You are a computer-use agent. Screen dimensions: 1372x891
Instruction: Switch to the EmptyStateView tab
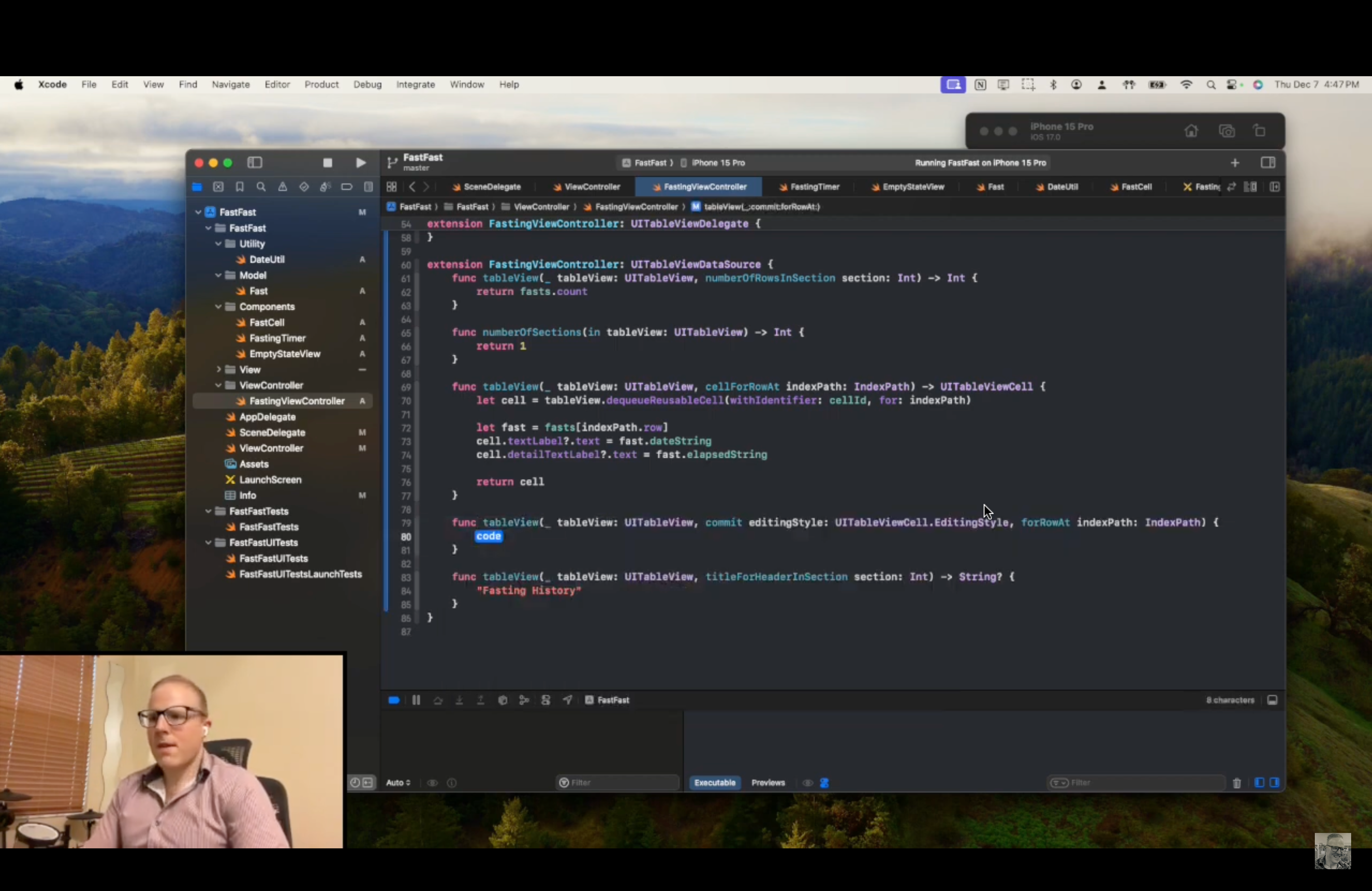click(x=907, y=187)
